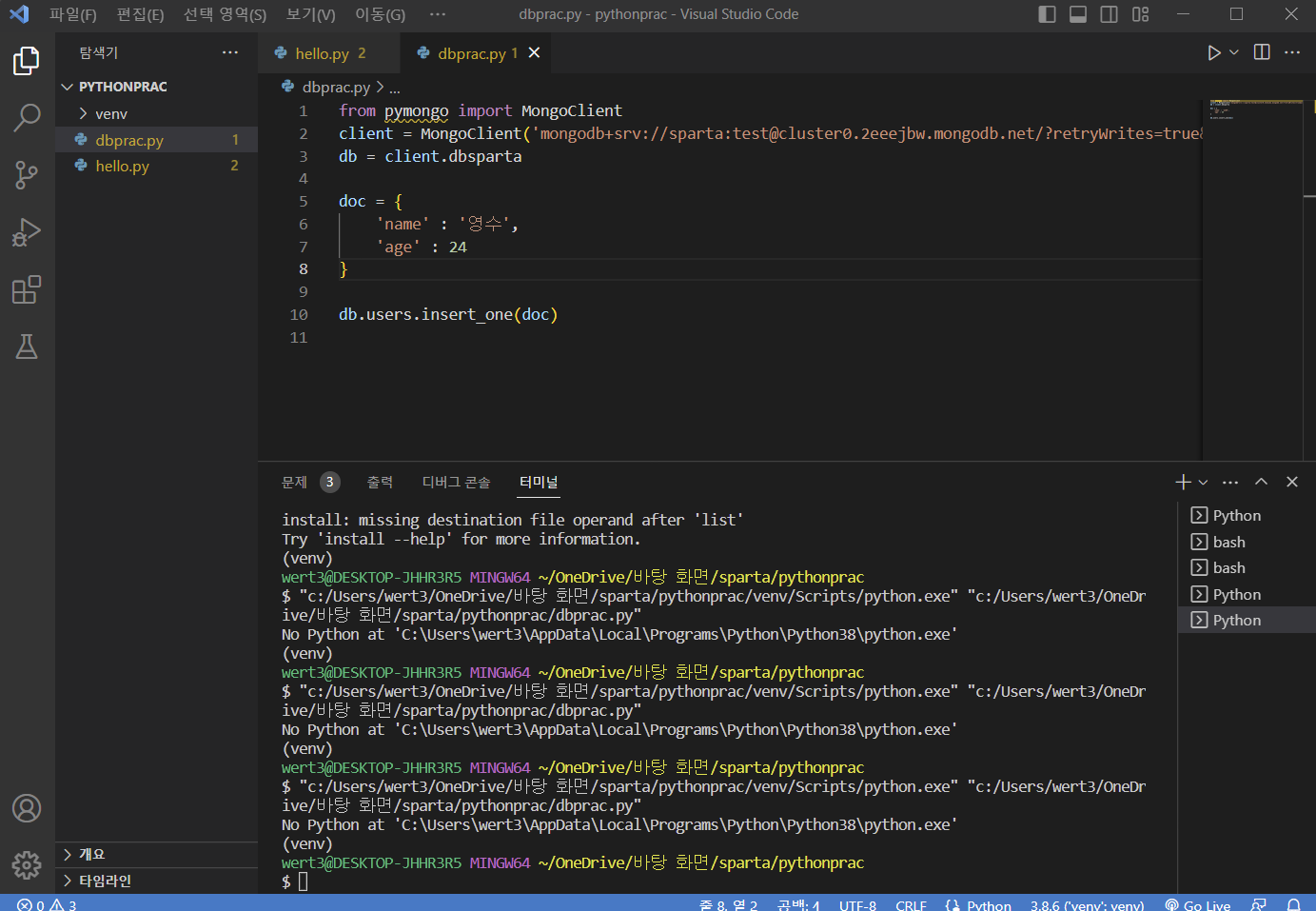
Task: Toggle the secondary side bar visibility
Action: [x=1110, y=14]
